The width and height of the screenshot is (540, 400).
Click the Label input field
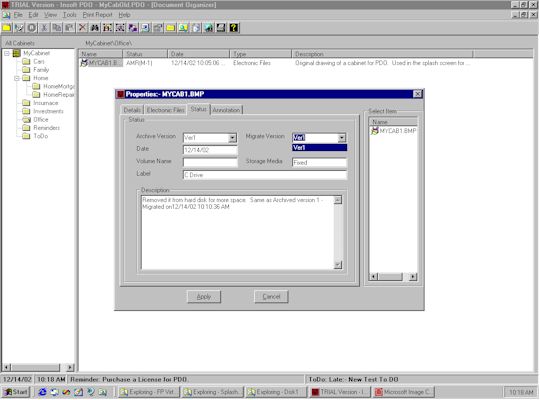pyautogui.click(x=264, y=175)
